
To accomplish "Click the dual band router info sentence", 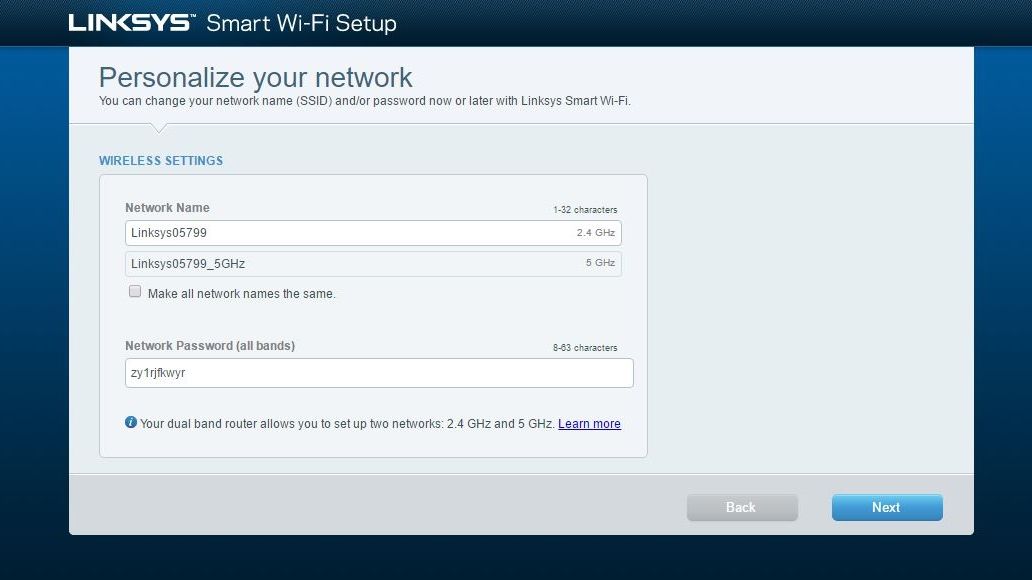I will tap(346, 424).
